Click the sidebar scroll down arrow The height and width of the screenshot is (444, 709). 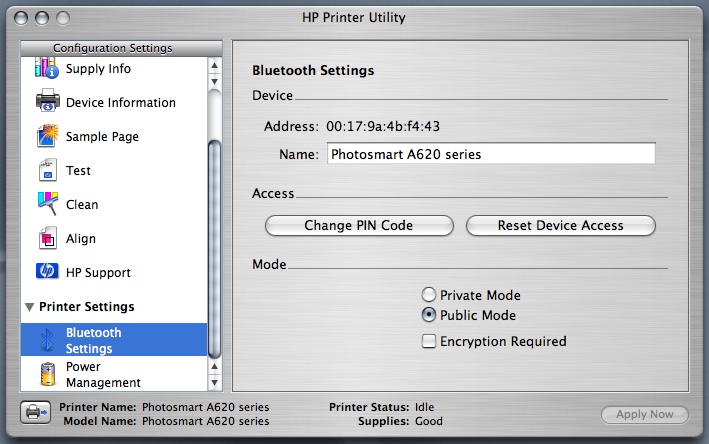[214, 381]
